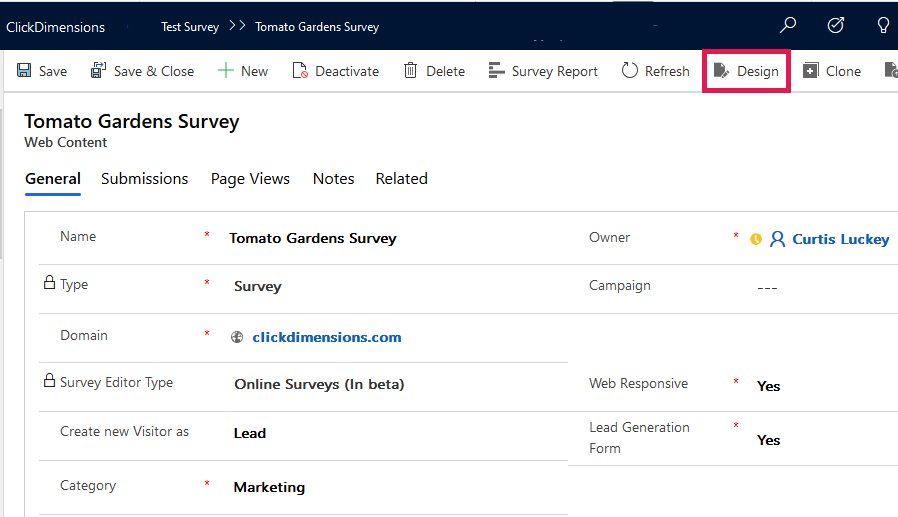Screen dimensions: 898x517
Task: Click the Campaign field empty value
Action: pyautogui.click(x=767, y=287)
